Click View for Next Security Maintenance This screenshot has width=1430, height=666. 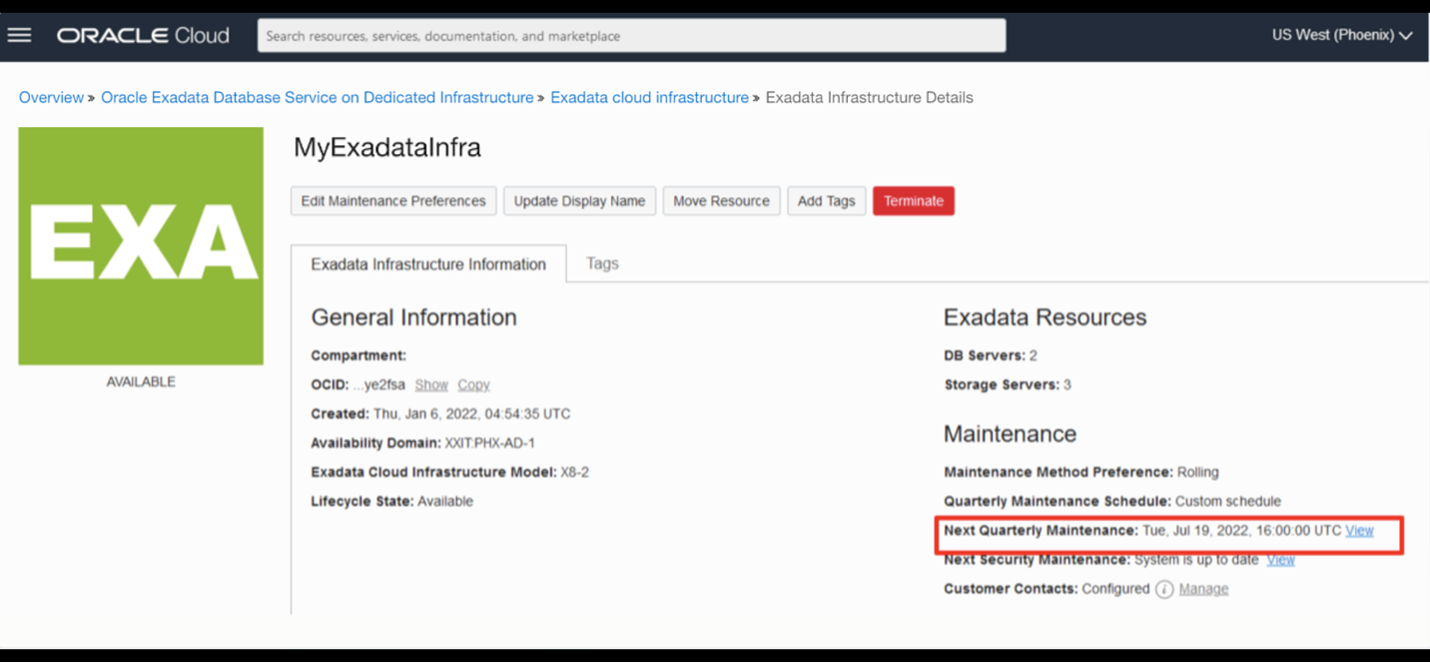pyautogui.click(x=1280, y=560)
